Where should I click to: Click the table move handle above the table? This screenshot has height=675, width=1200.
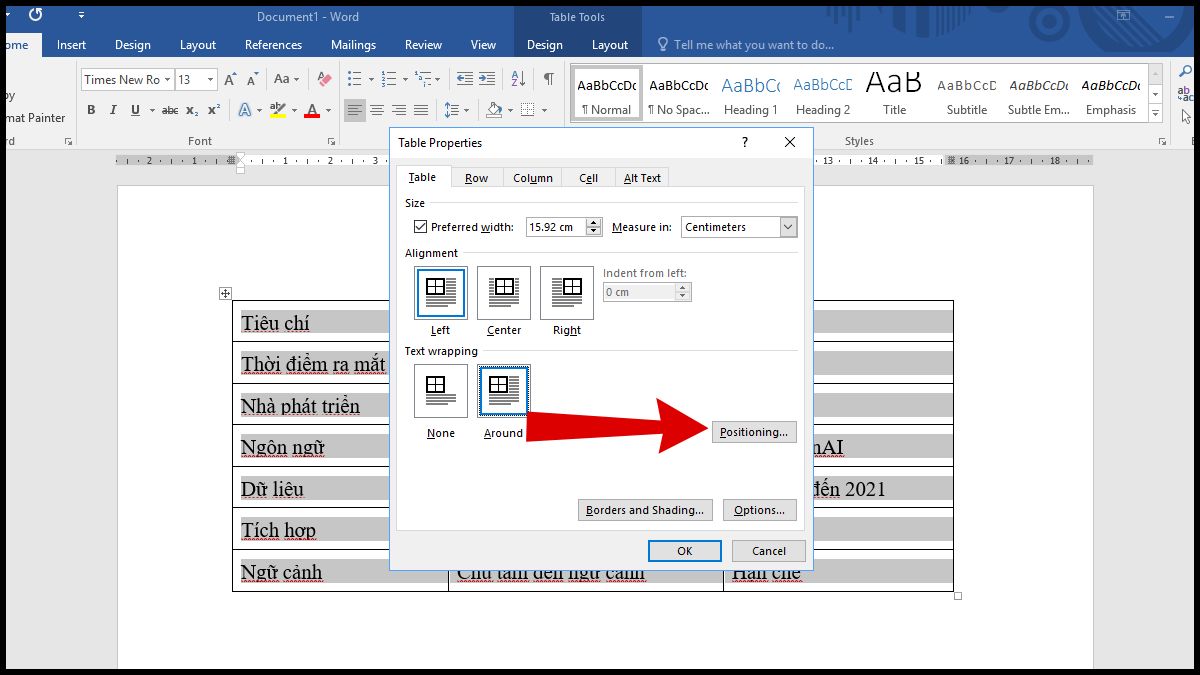[225, 293]
